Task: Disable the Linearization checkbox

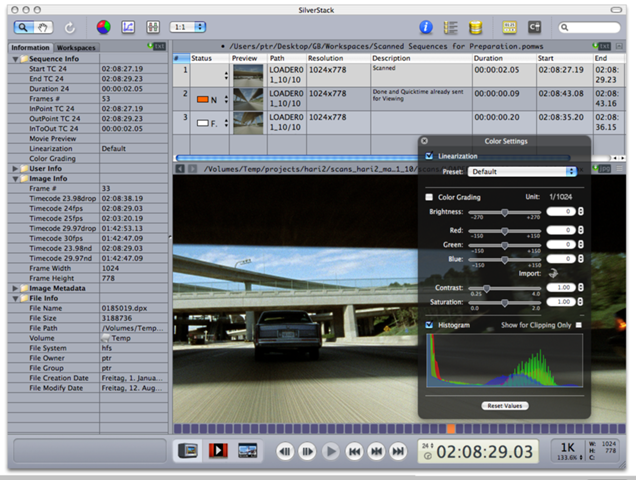Action: (430, 157)
